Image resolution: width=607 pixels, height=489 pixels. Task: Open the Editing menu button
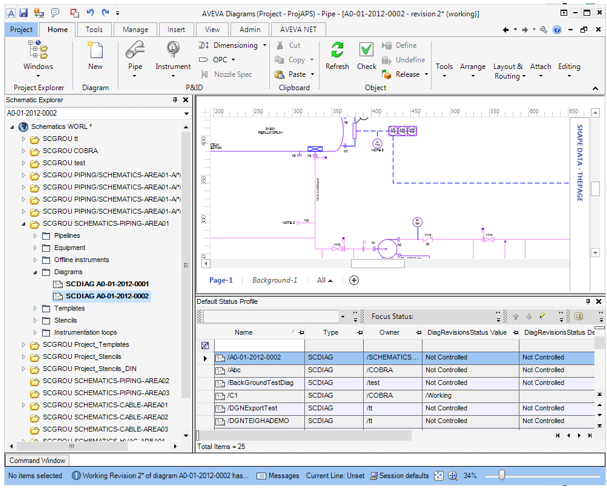[x=569, y=69]
